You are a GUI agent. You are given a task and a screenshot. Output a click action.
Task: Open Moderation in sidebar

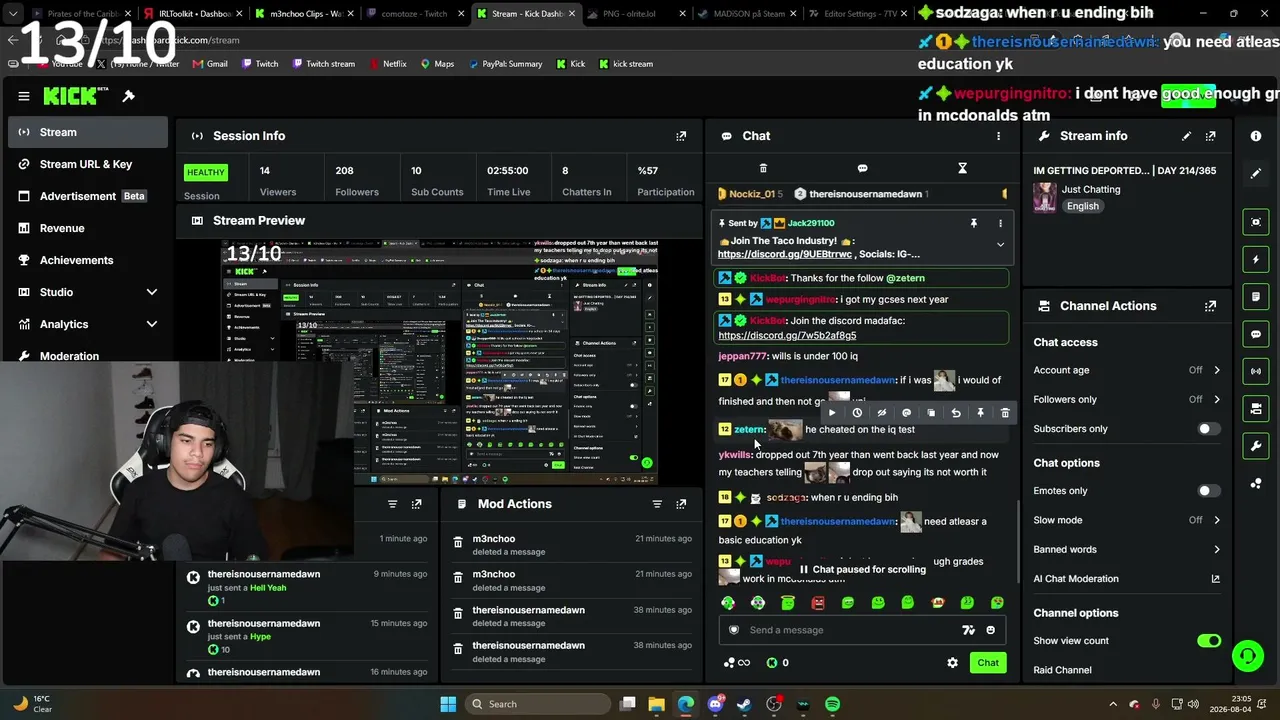point(88,355)
